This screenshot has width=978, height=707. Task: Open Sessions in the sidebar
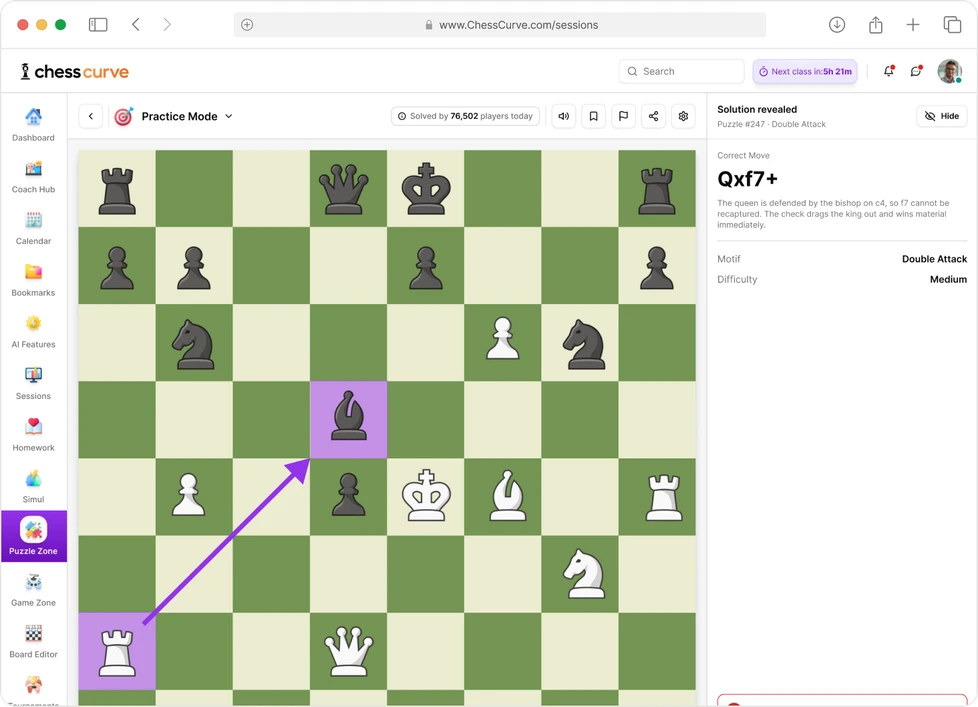pos(33,384)
